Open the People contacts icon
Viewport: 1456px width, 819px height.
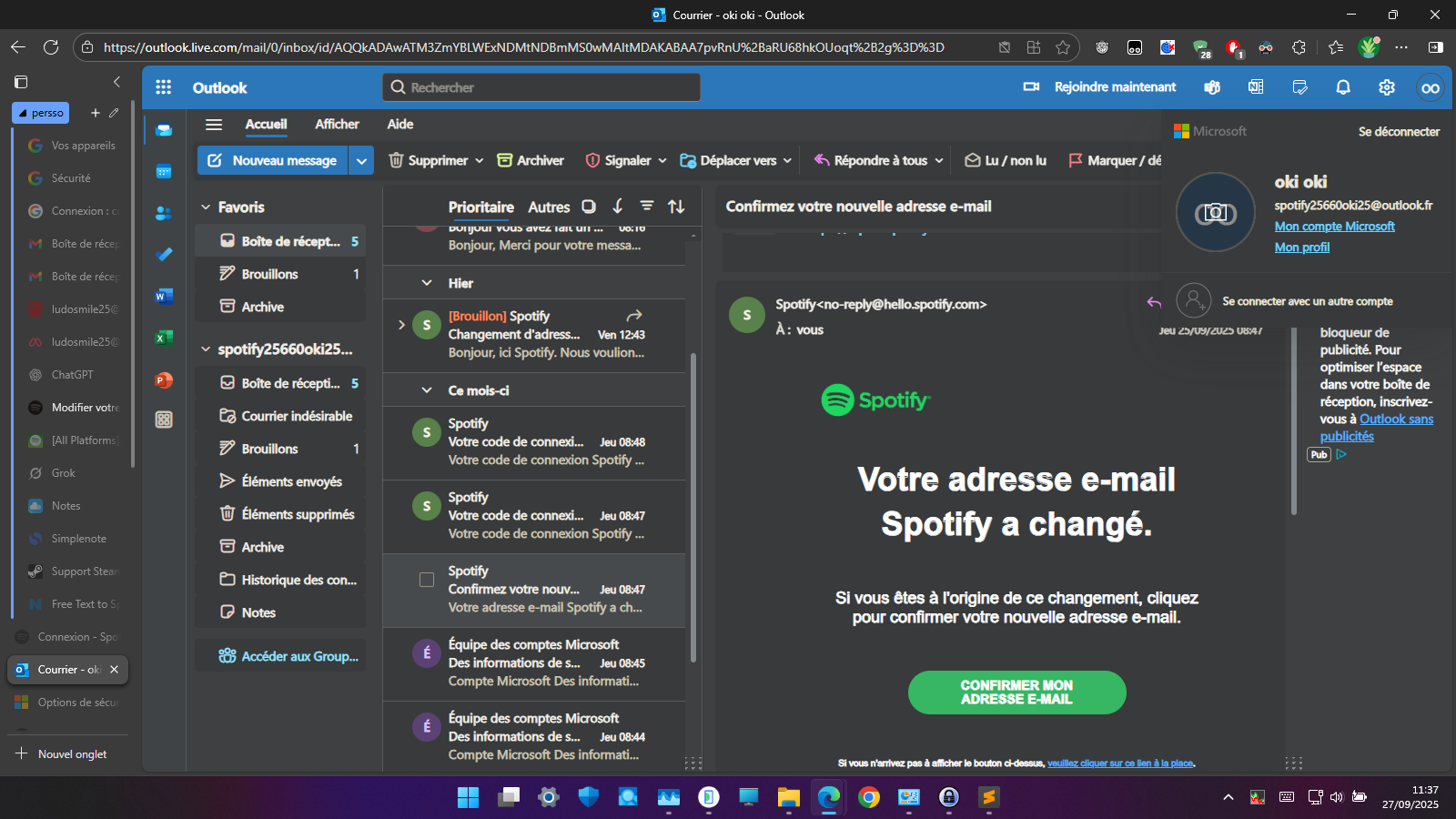click(164, 213)
